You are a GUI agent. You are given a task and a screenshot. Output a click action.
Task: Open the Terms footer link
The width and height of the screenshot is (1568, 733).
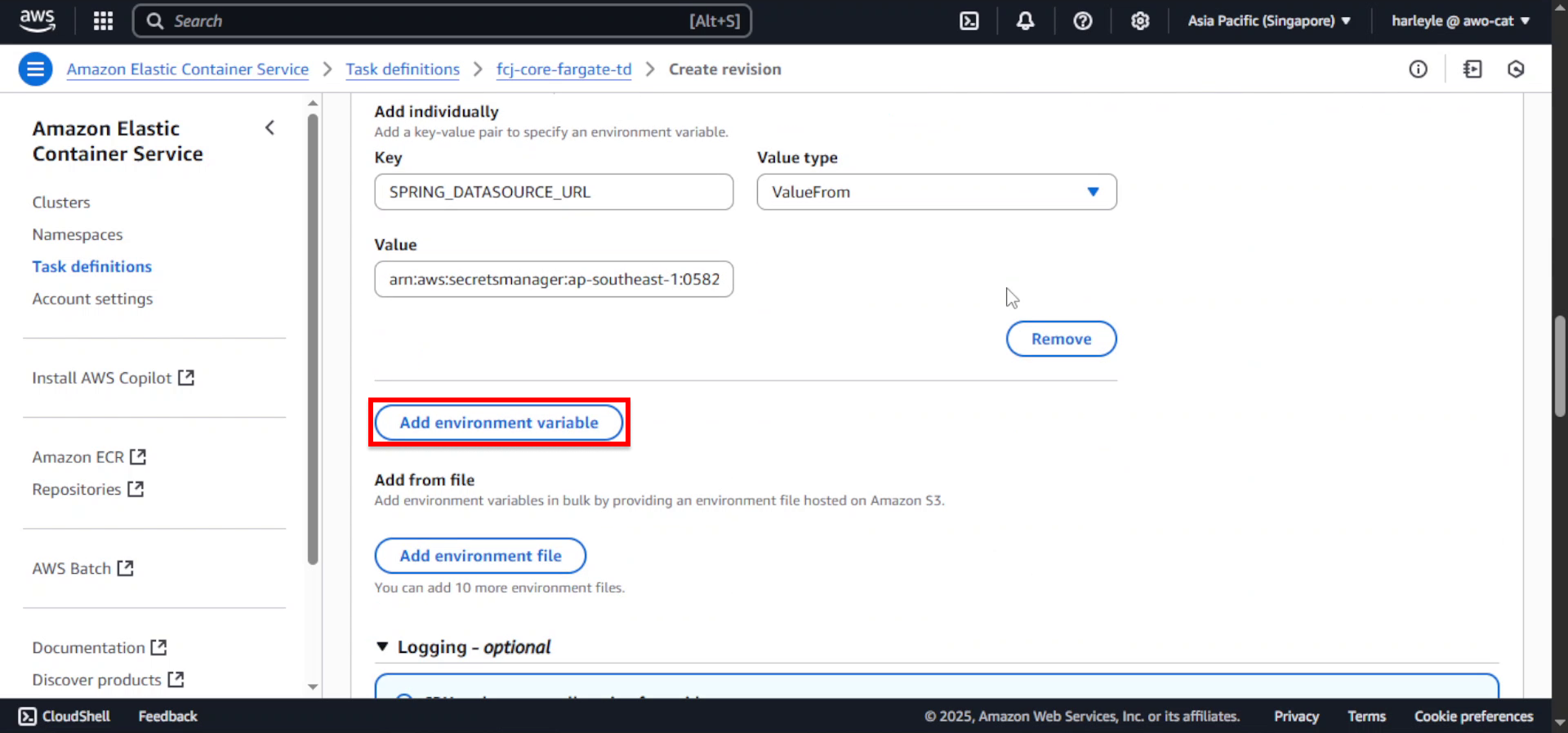(1366, 717)
